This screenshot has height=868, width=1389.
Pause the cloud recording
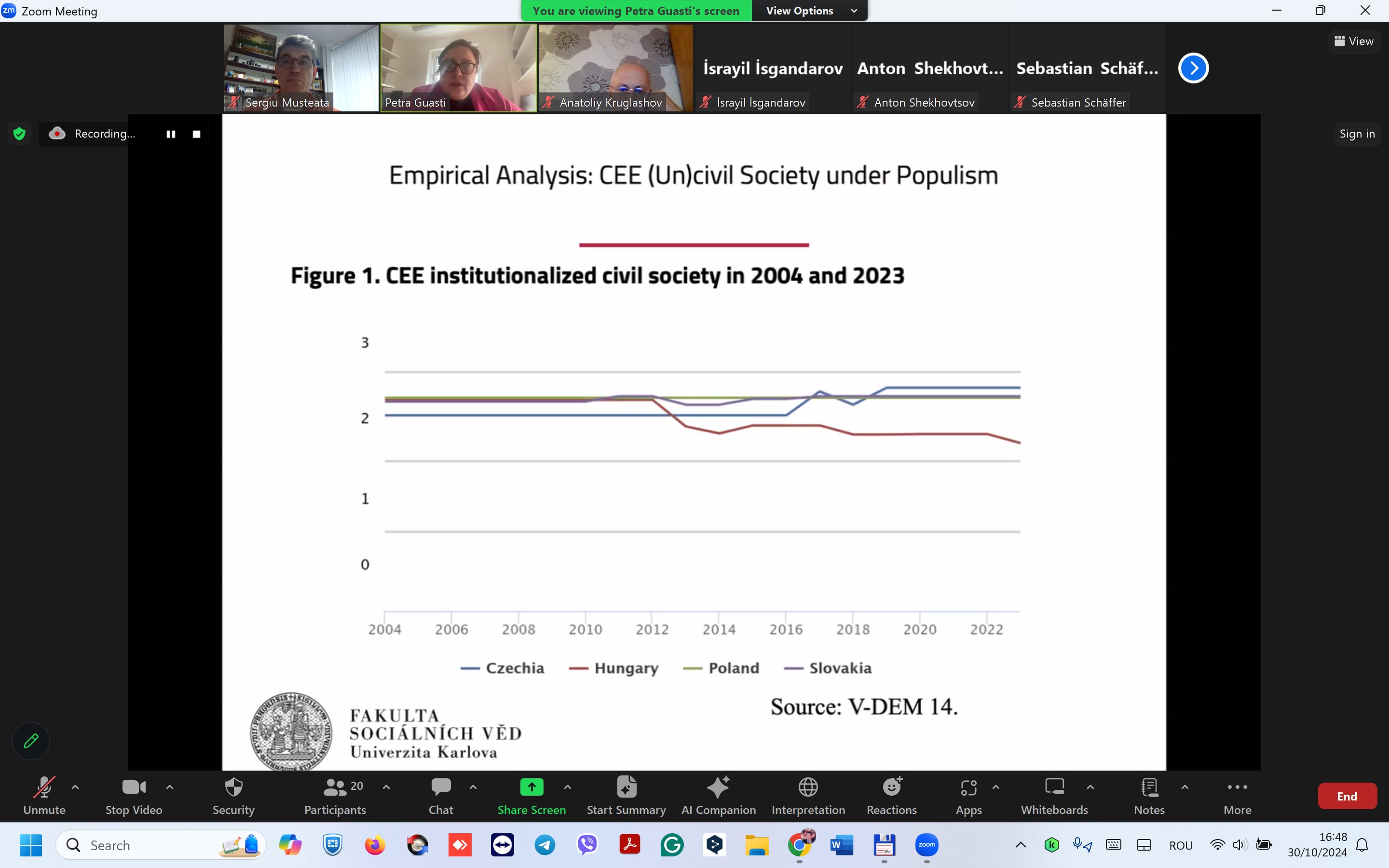click(x=170, y=134)
